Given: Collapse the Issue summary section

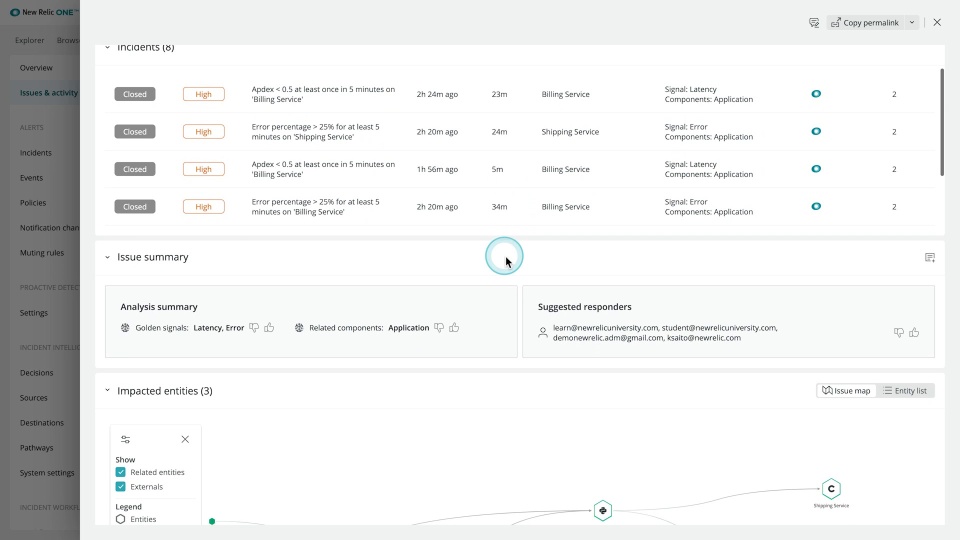Looking at the screenshot, I should pos(107,257).
